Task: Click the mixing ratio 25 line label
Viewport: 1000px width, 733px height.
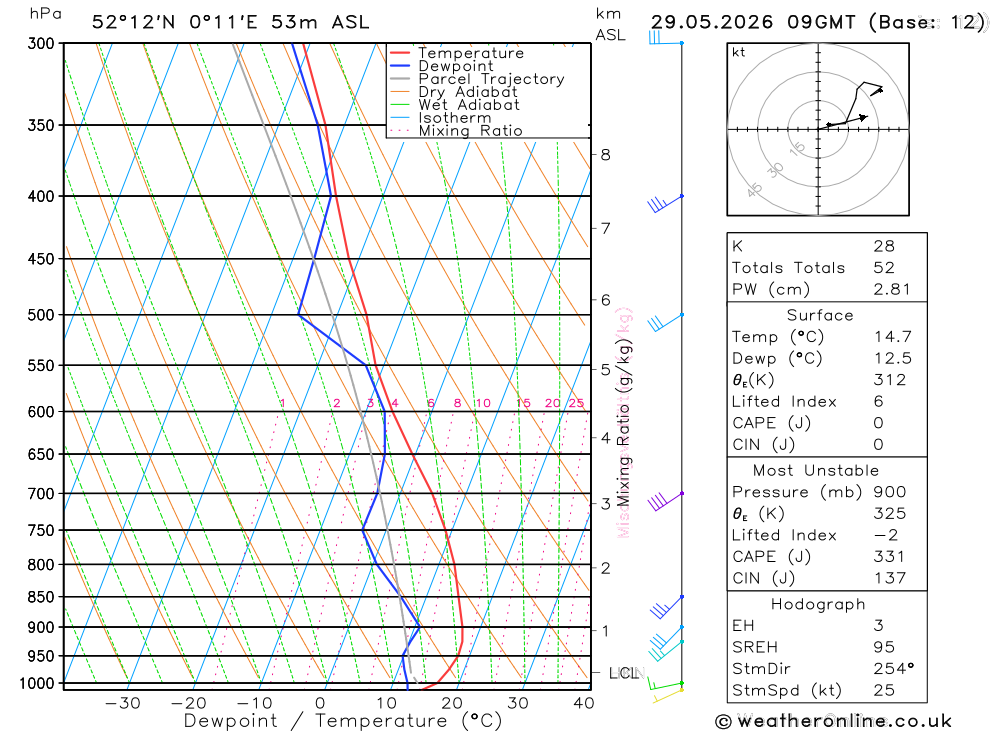Action: tap(577, 403)
